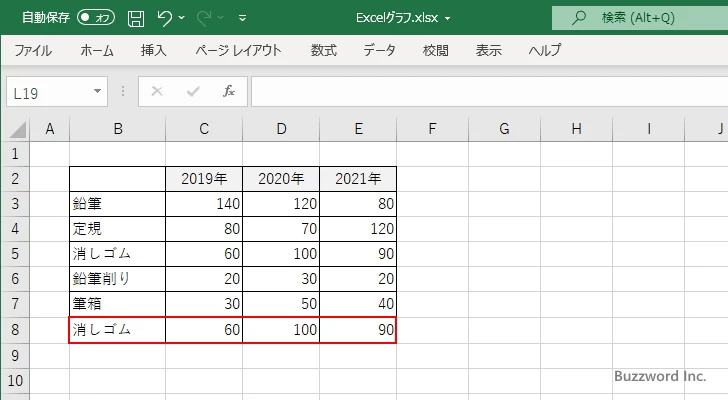This screenshot has height=400, width=728.
Task: Toggle the 自動保存 AutoSave switch
Action: (96, 18)
